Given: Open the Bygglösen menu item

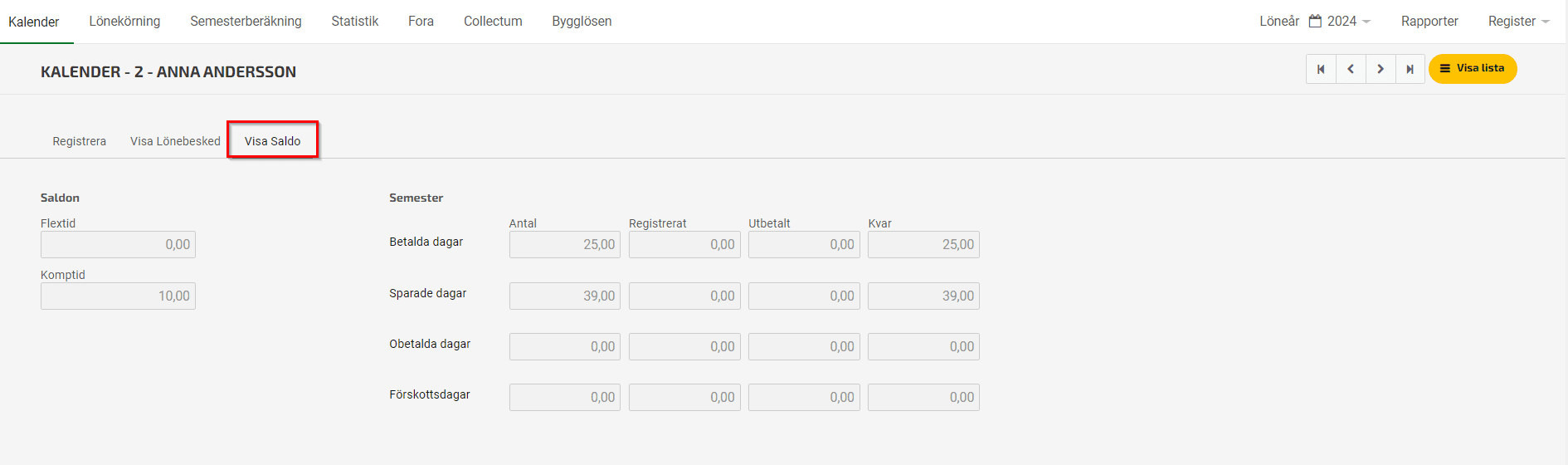Looking at the screenshot, I should pos(582,21).
